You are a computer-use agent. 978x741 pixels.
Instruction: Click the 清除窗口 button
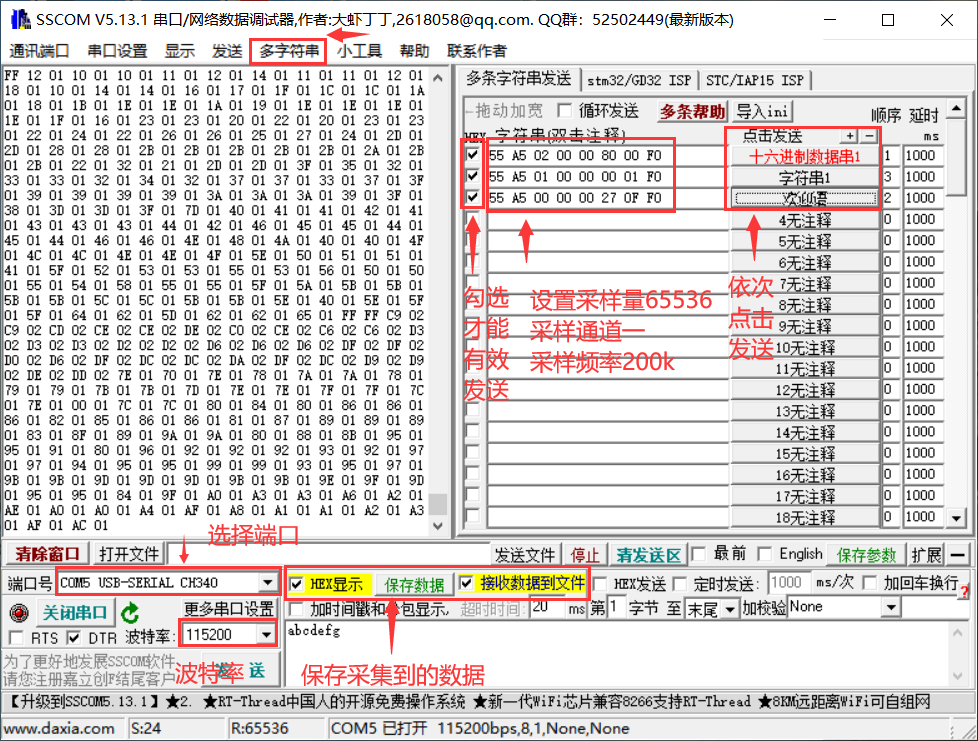click(47, 554)
